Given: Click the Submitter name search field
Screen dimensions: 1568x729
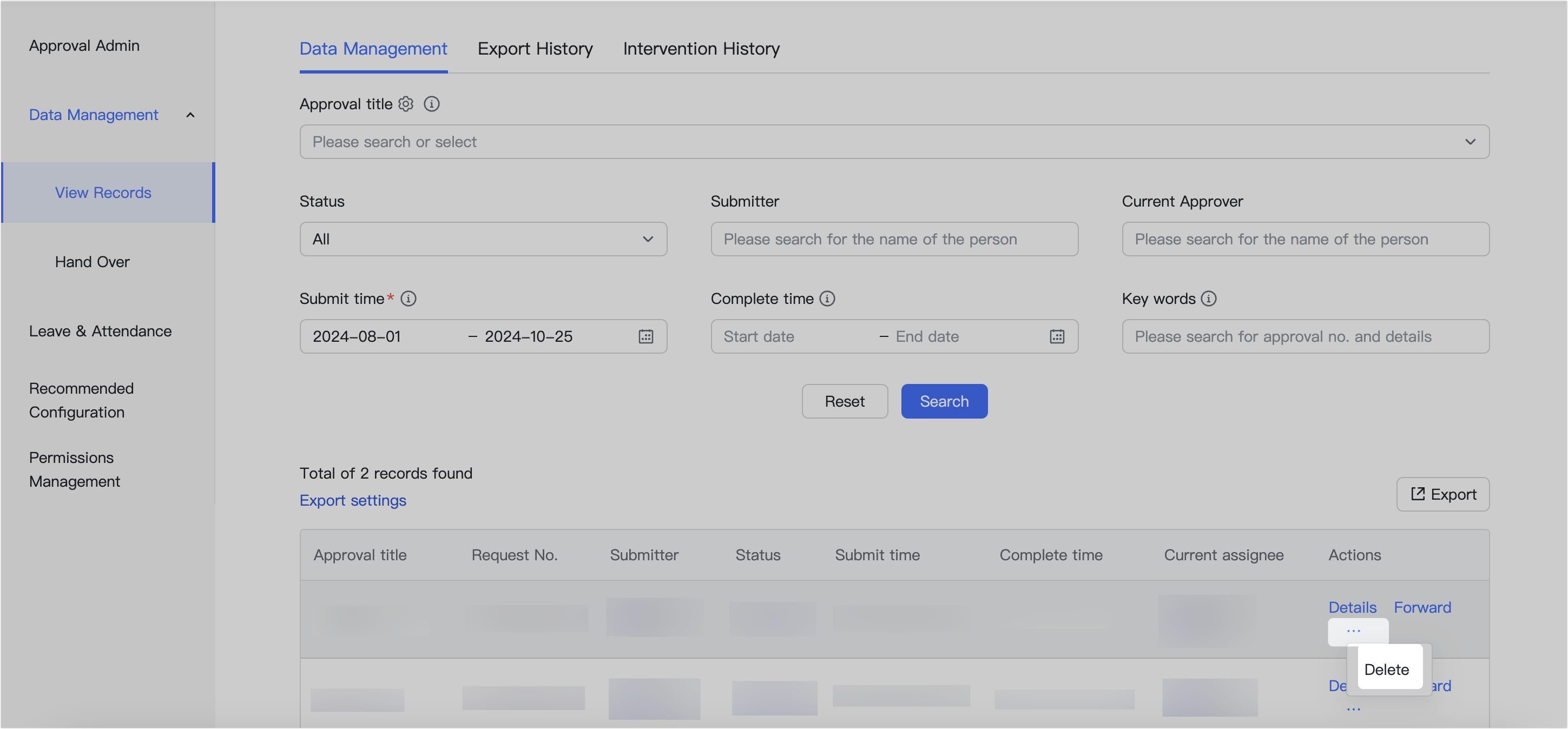Looking at the screenshot, I should (x=894, y=239).
